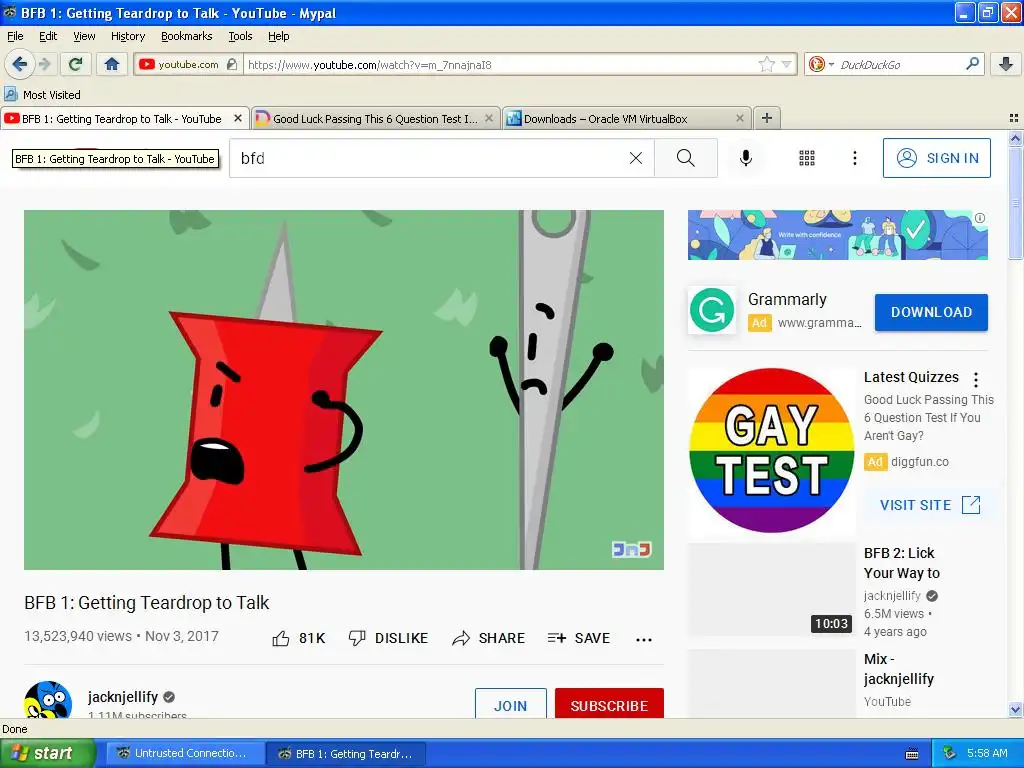Open a new tab with the plus button
This screenshot has height=768, width=1024.
coord(767,118)
